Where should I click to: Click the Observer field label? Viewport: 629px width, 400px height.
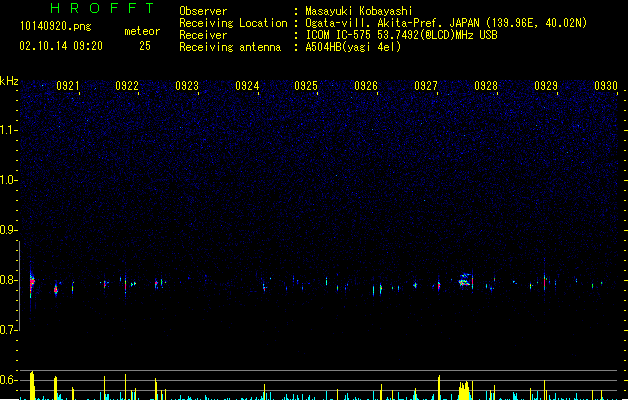(x=203, y=11)
